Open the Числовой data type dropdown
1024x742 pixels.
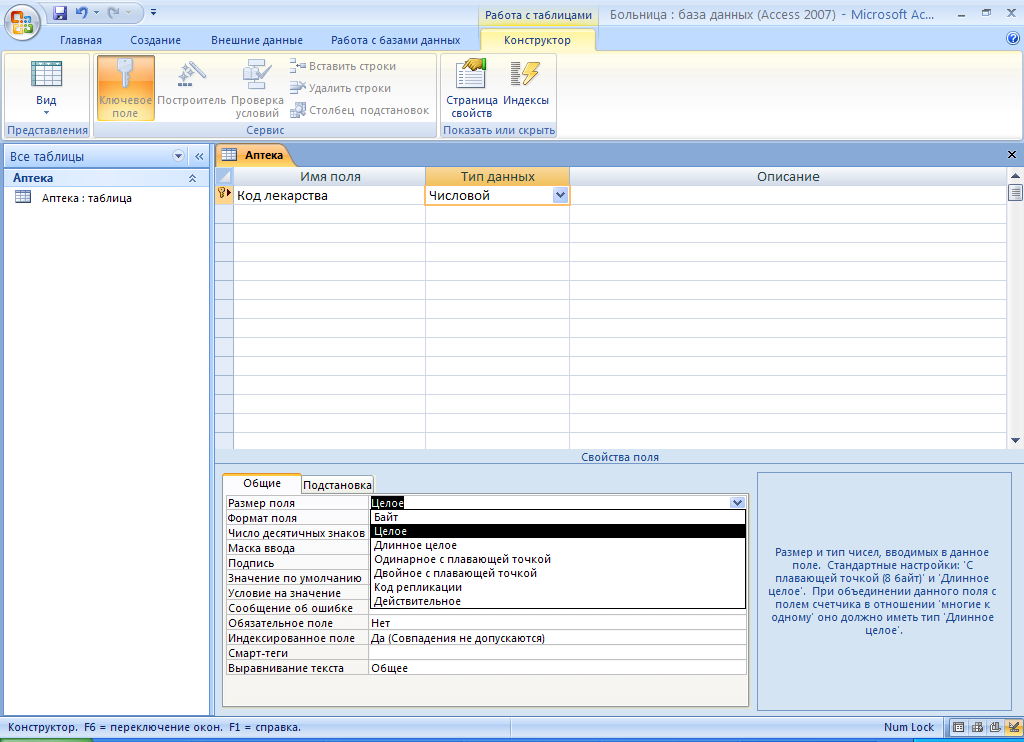click(560, 195)
